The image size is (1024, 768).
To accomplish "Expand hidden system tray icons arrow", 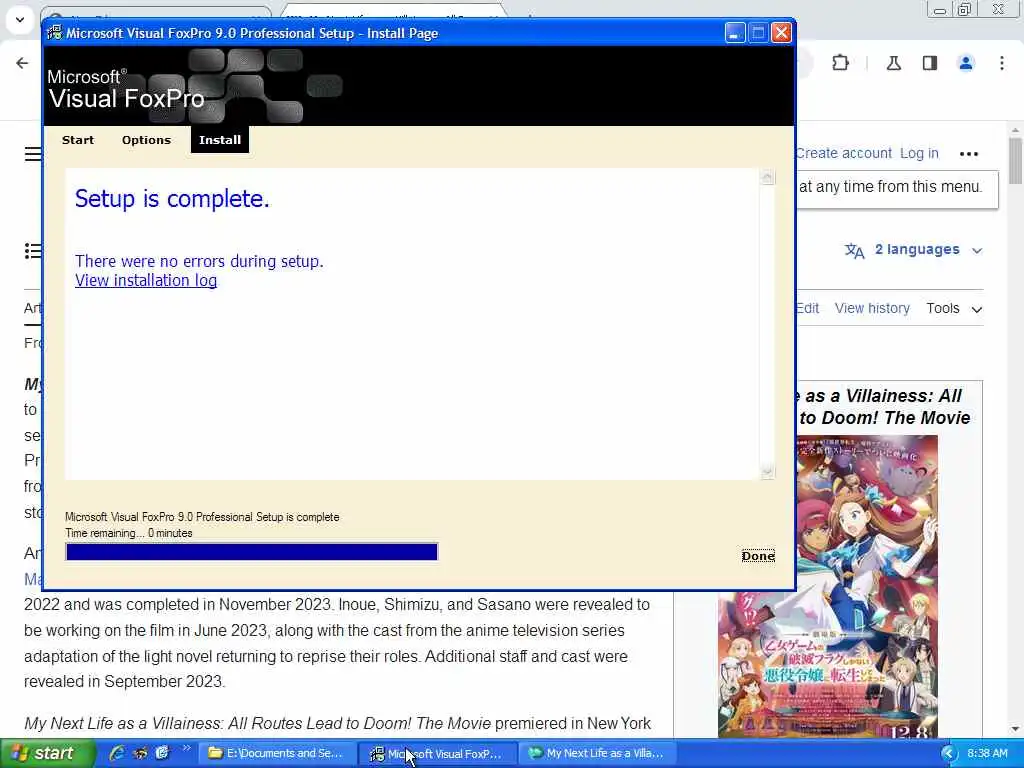I will 948,754.
